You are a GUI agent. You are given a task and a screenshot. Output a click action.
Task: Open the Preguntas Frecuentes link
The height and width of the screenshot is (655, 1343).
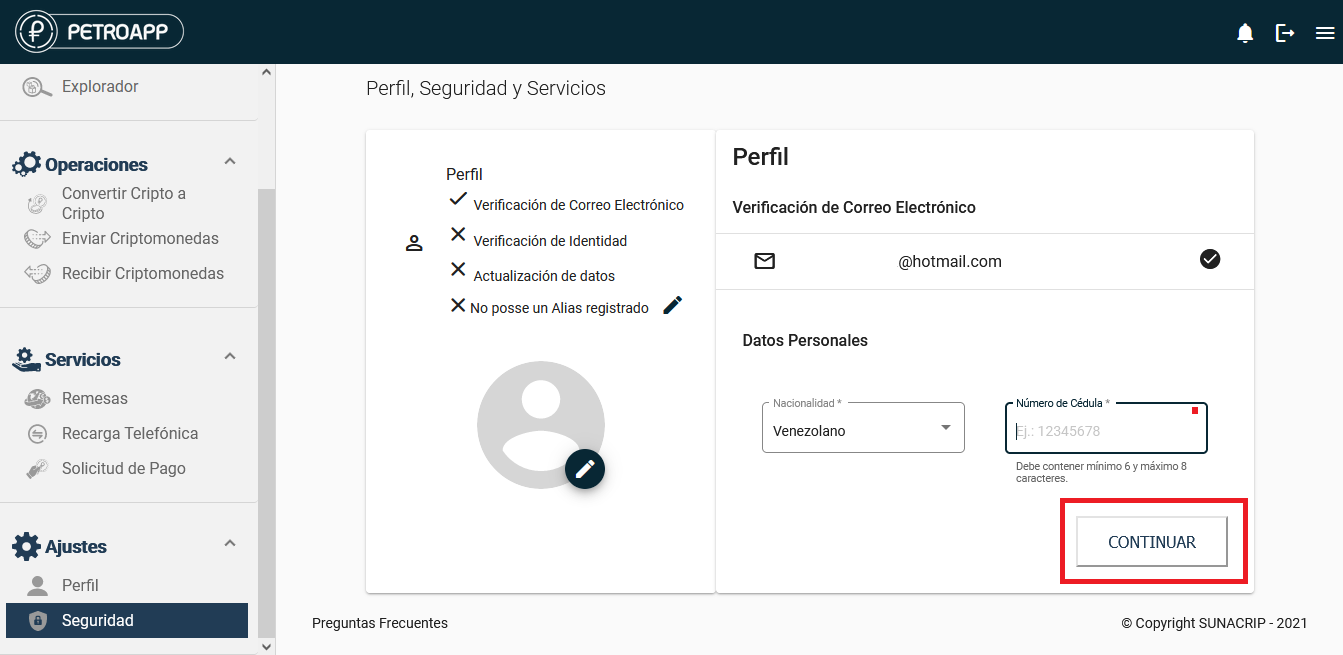[380, 623]
